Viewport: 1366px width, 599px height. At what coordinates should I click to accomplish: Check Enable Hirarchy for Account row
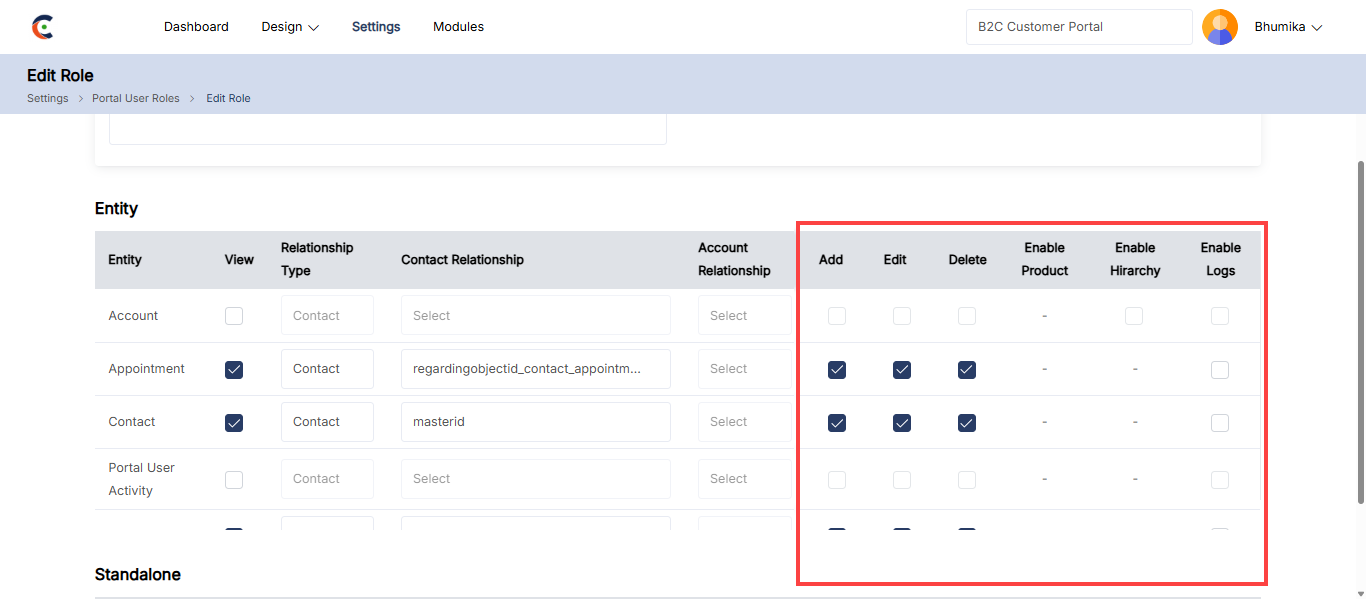[1134, 316]
